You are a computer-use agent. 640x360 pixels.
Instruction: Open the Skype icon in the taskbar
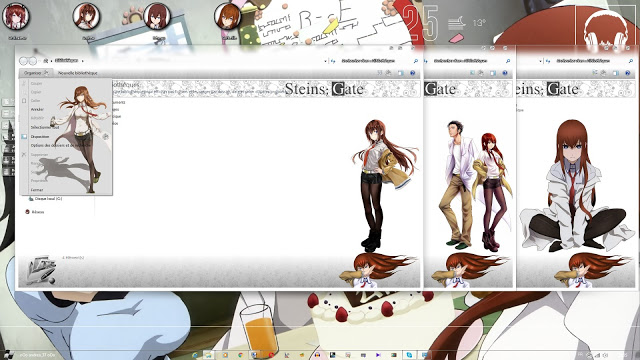pos(409,355)
